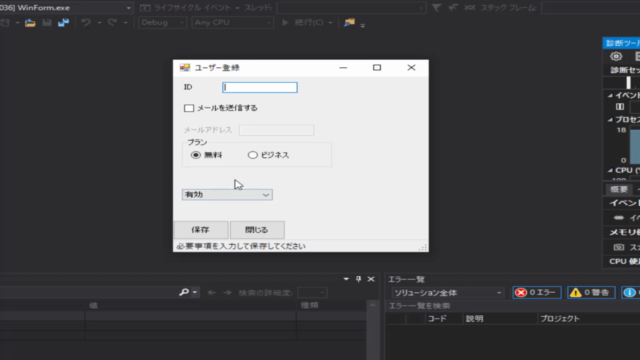The width and height of the screenshot is (640, 360).
Task: Click the 説明 column header
Action: point(474,319)
